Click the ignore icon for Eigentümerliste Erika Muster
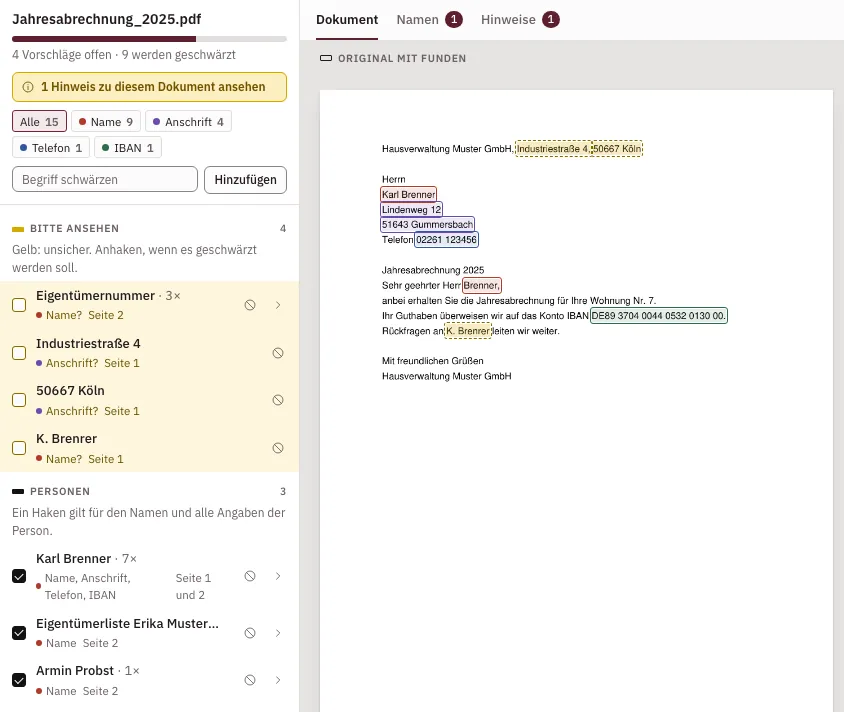The image size is (844, 712). [250, 633]
